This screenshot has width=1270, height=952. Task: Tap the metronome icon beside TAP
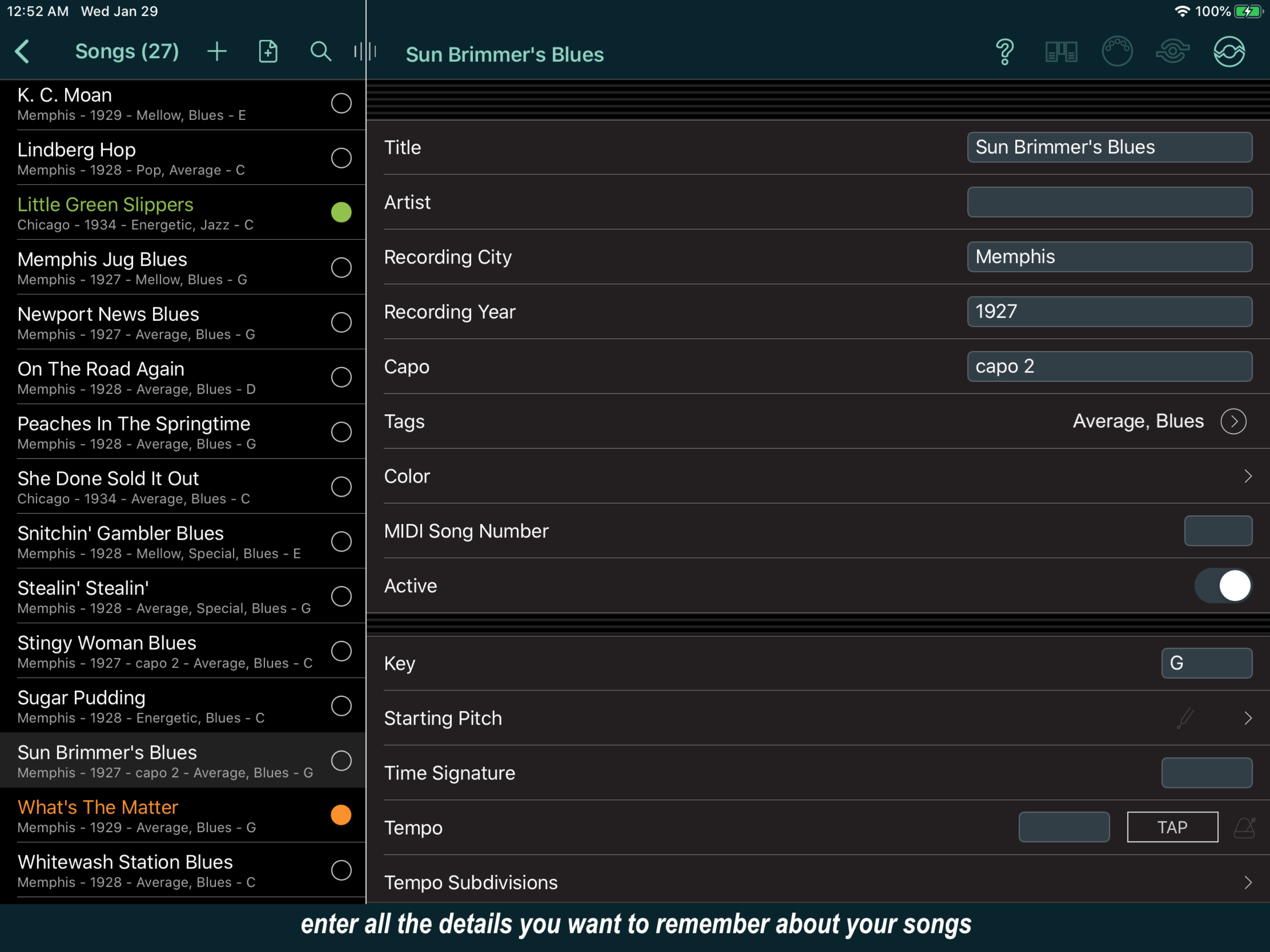click(1245, 827)
